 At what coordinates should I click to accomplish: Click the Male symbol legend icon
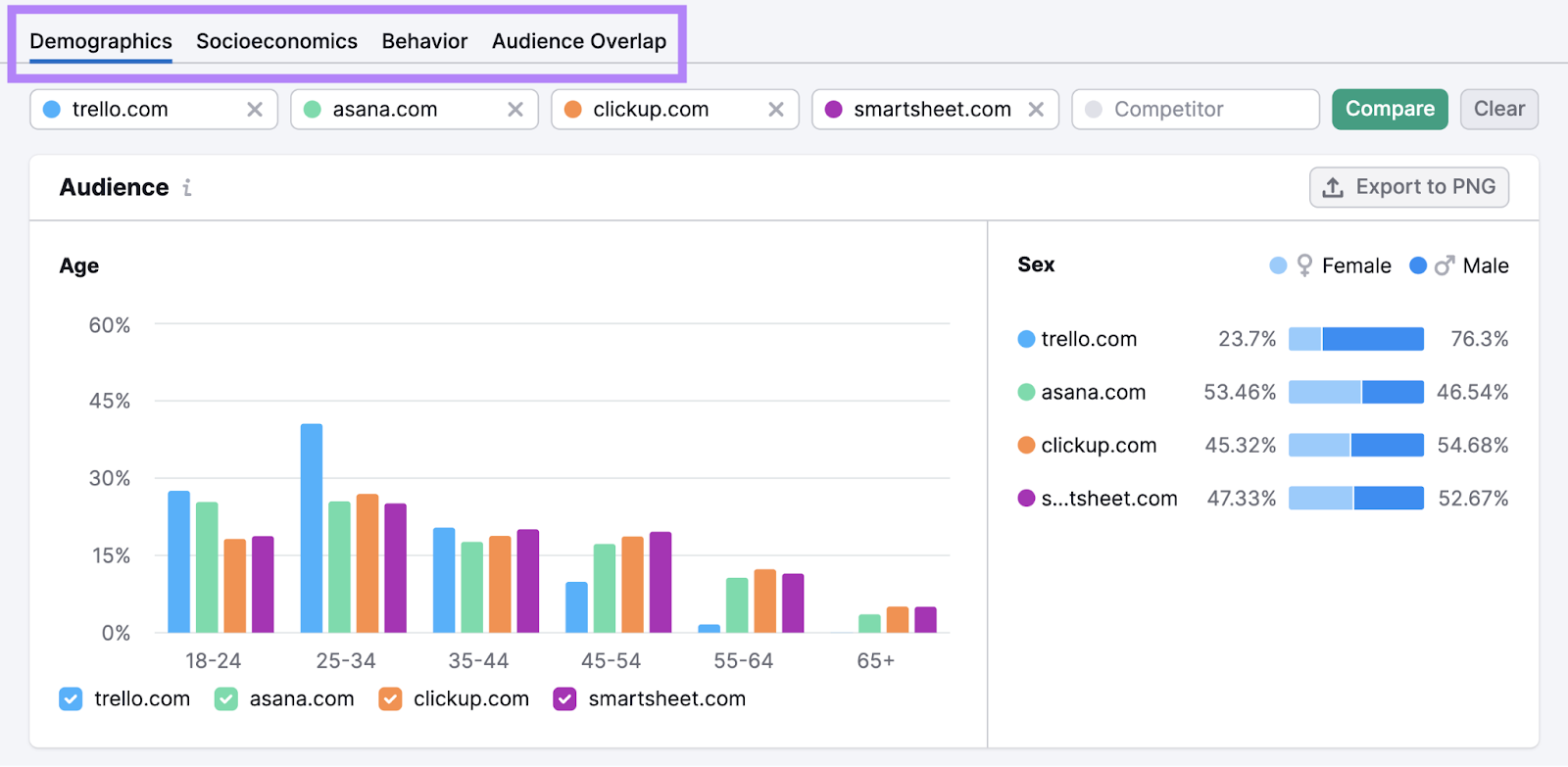1445,265
